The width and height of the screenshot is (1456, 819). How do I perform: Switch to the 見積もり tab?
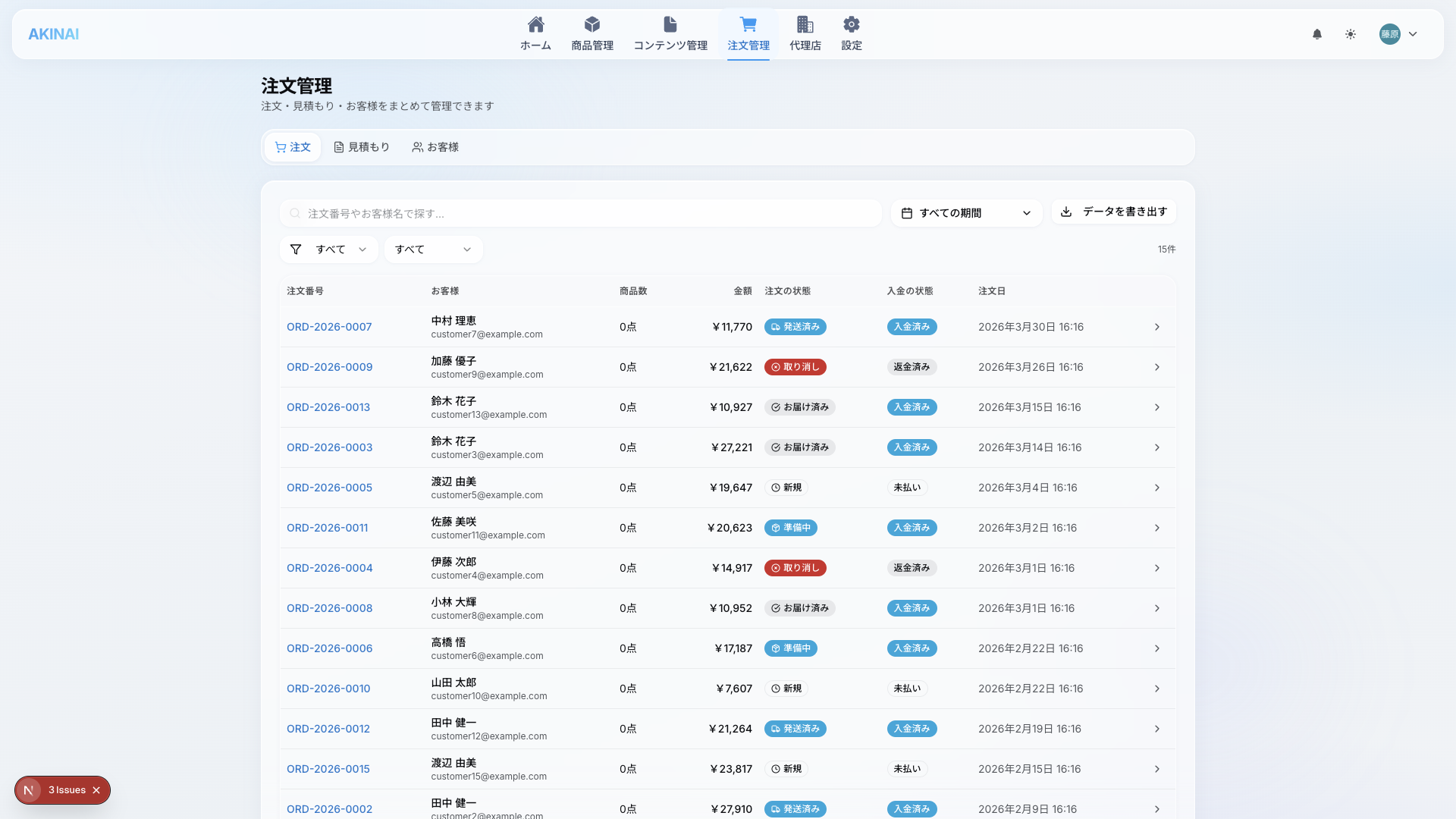362,147
